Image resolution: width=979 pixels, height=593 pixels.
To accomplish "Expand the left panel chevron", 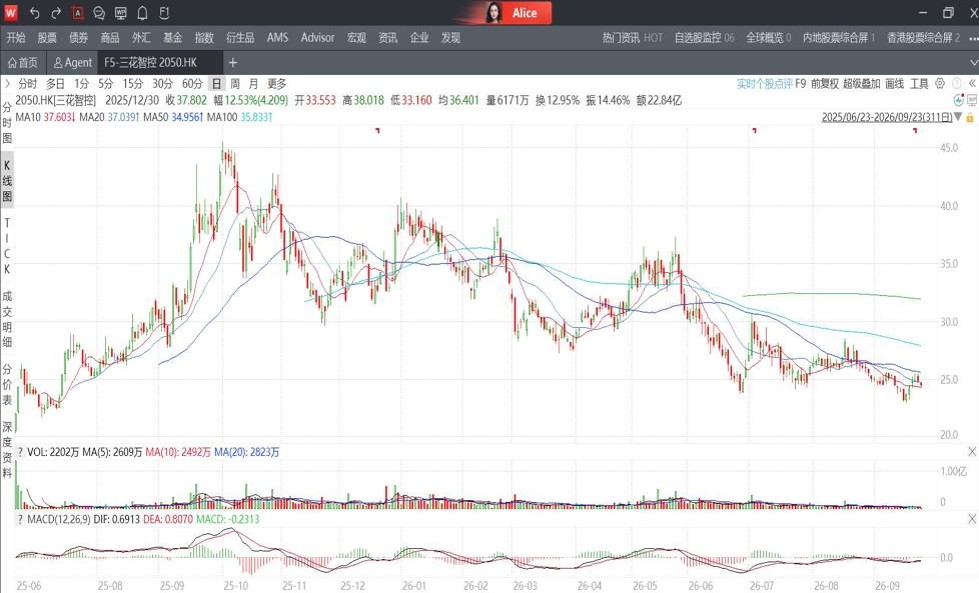I will [7, 84].
